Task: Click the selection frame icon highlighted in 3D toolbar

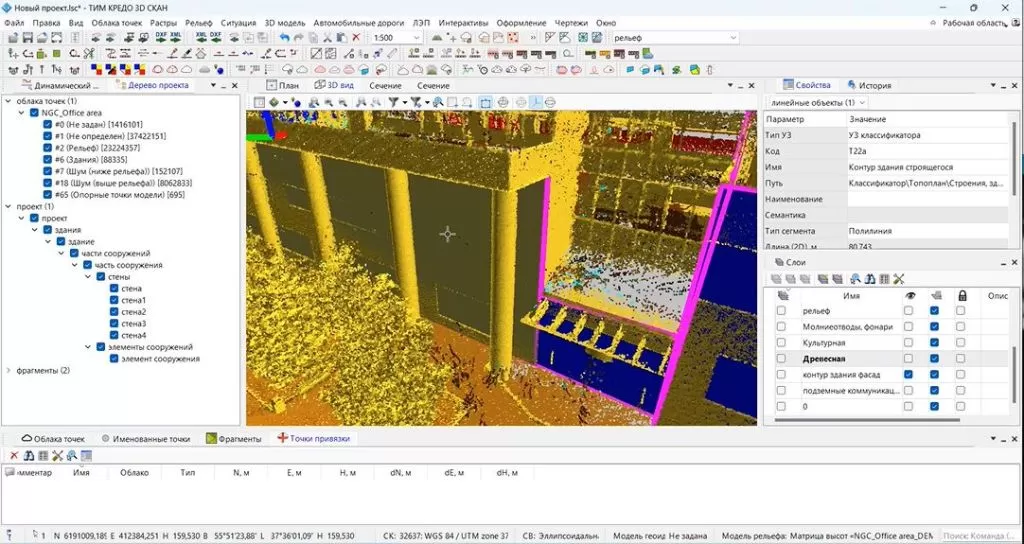Action: click(485, 102)
